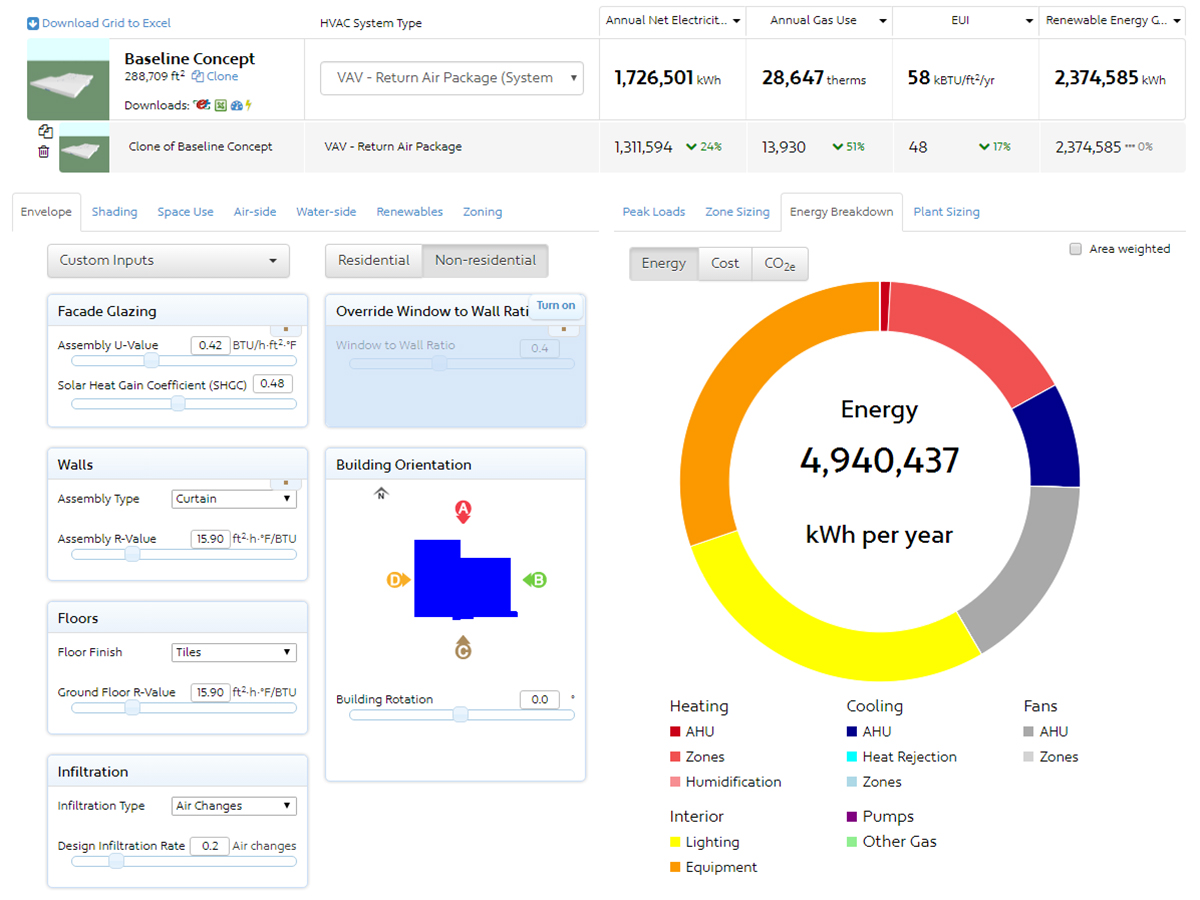This screenshot has height=900, width=1200.
Task: Open the Floor Finish dropdown
Action: click(234, 652)
